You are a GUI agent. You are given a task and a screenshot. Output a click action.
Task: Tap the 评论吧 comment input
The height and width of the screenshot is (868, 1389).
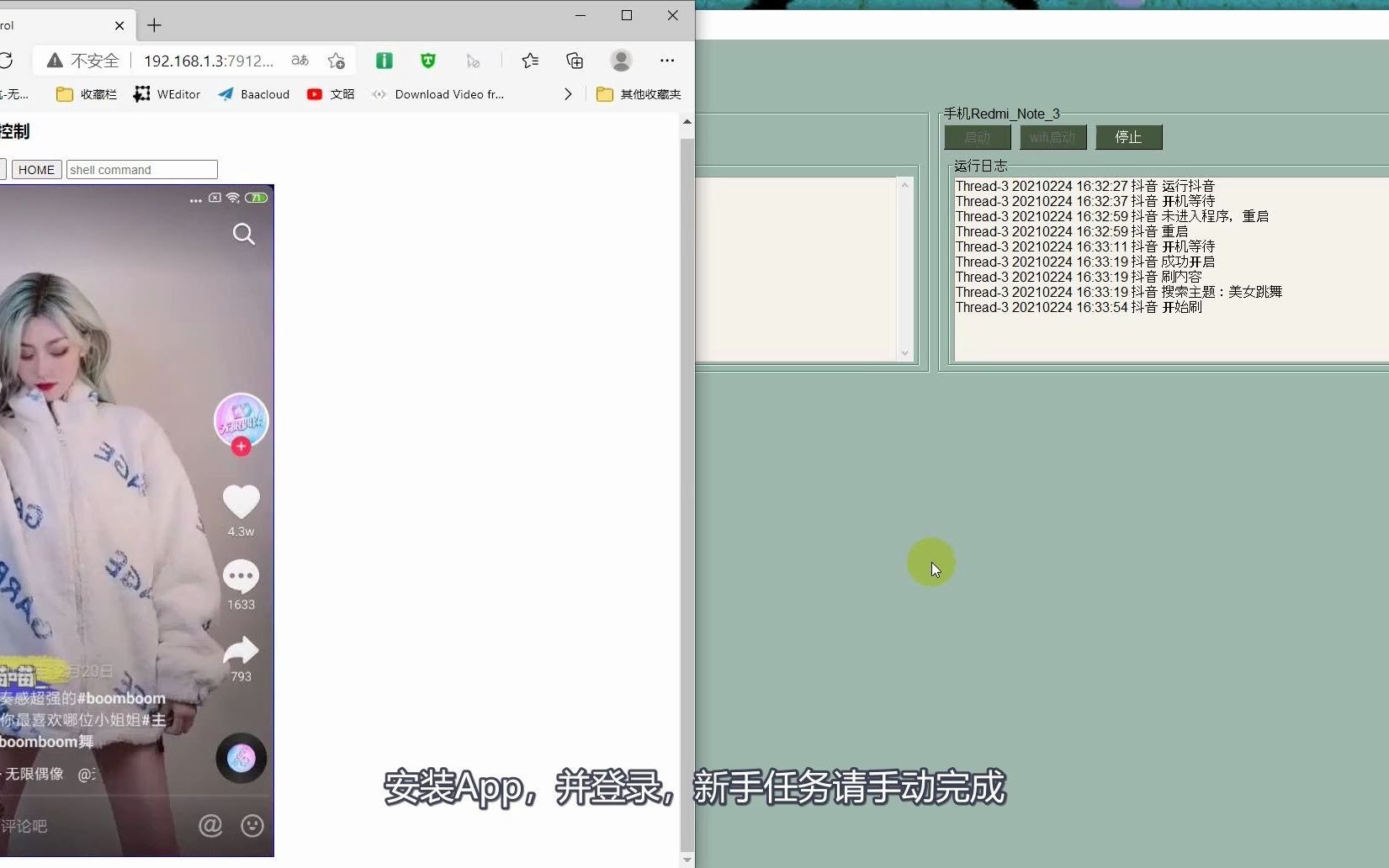[24, 826]
